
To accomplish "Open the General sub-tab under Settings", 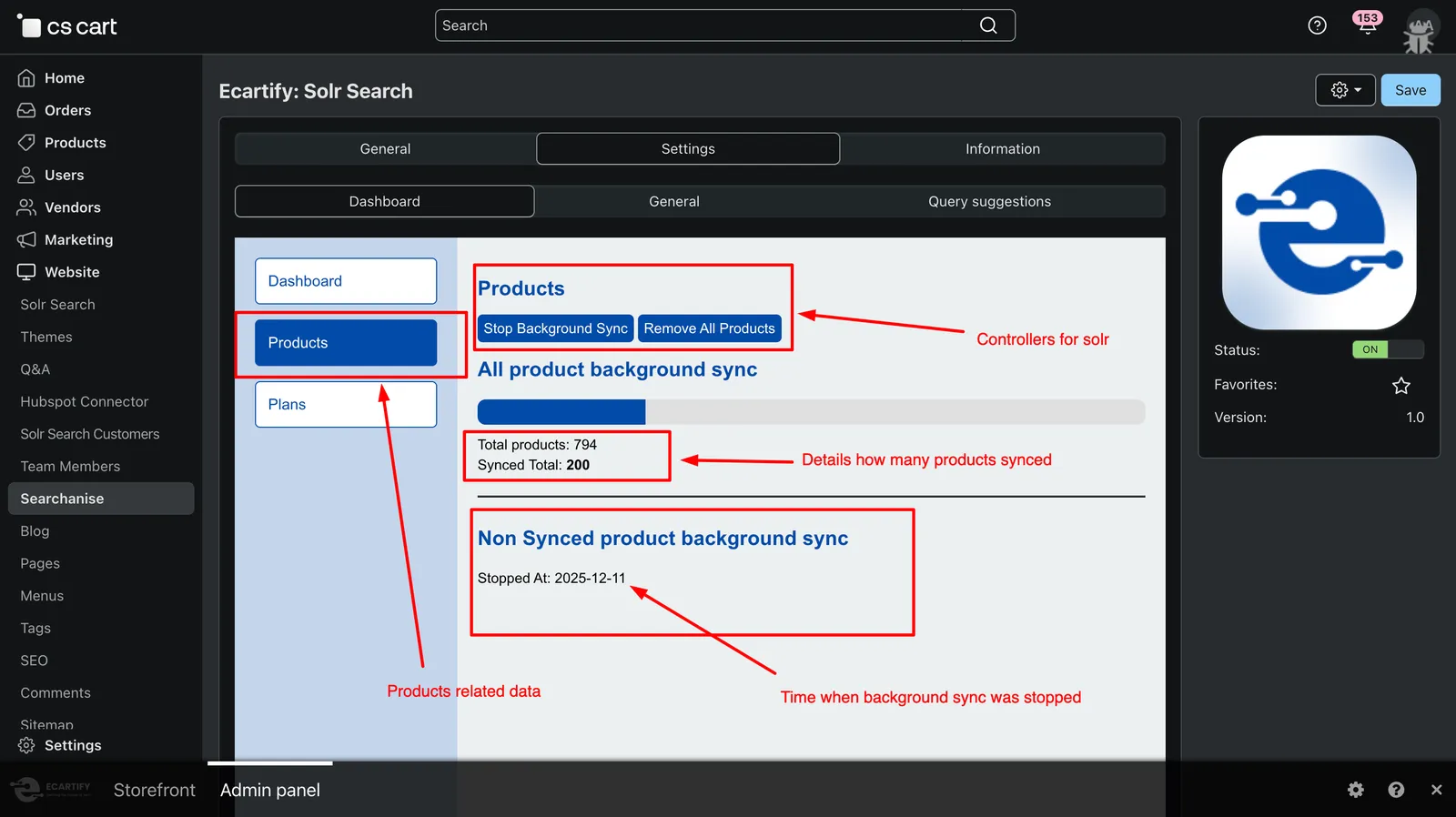I will tap(674, 201).
